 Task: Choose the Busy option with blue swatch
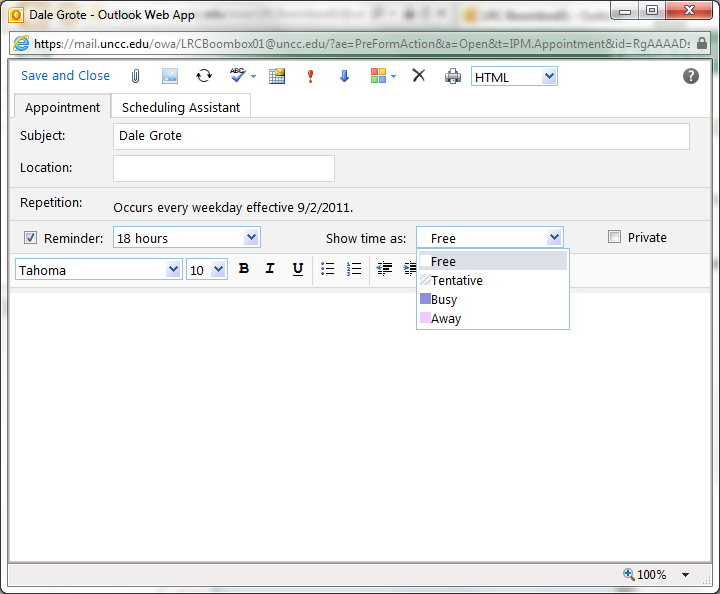pos(443,300)
